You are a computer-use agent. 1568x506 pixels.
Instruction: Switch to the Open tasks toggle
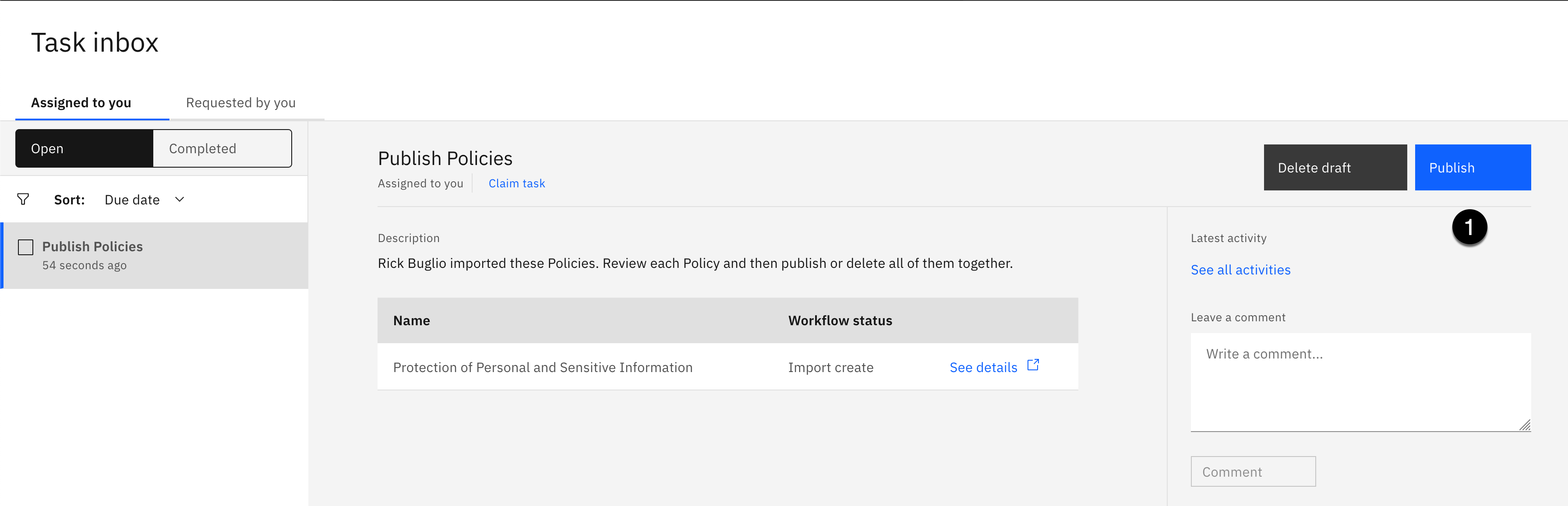pos(84,148)
